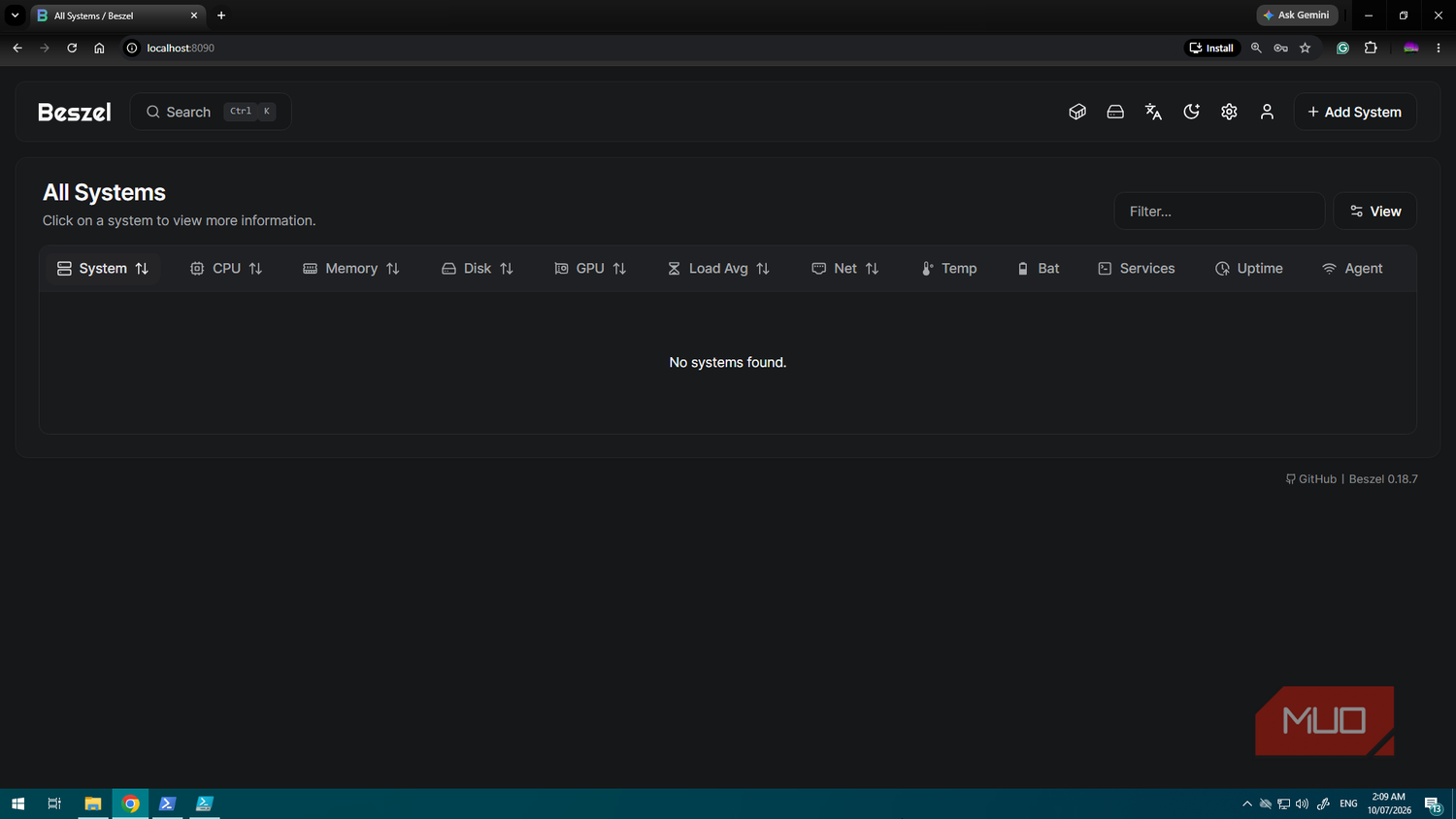This screenshot has height=819, width=1456.
Task: Open the Search box with Ctrl K
Action: (211, 112)
